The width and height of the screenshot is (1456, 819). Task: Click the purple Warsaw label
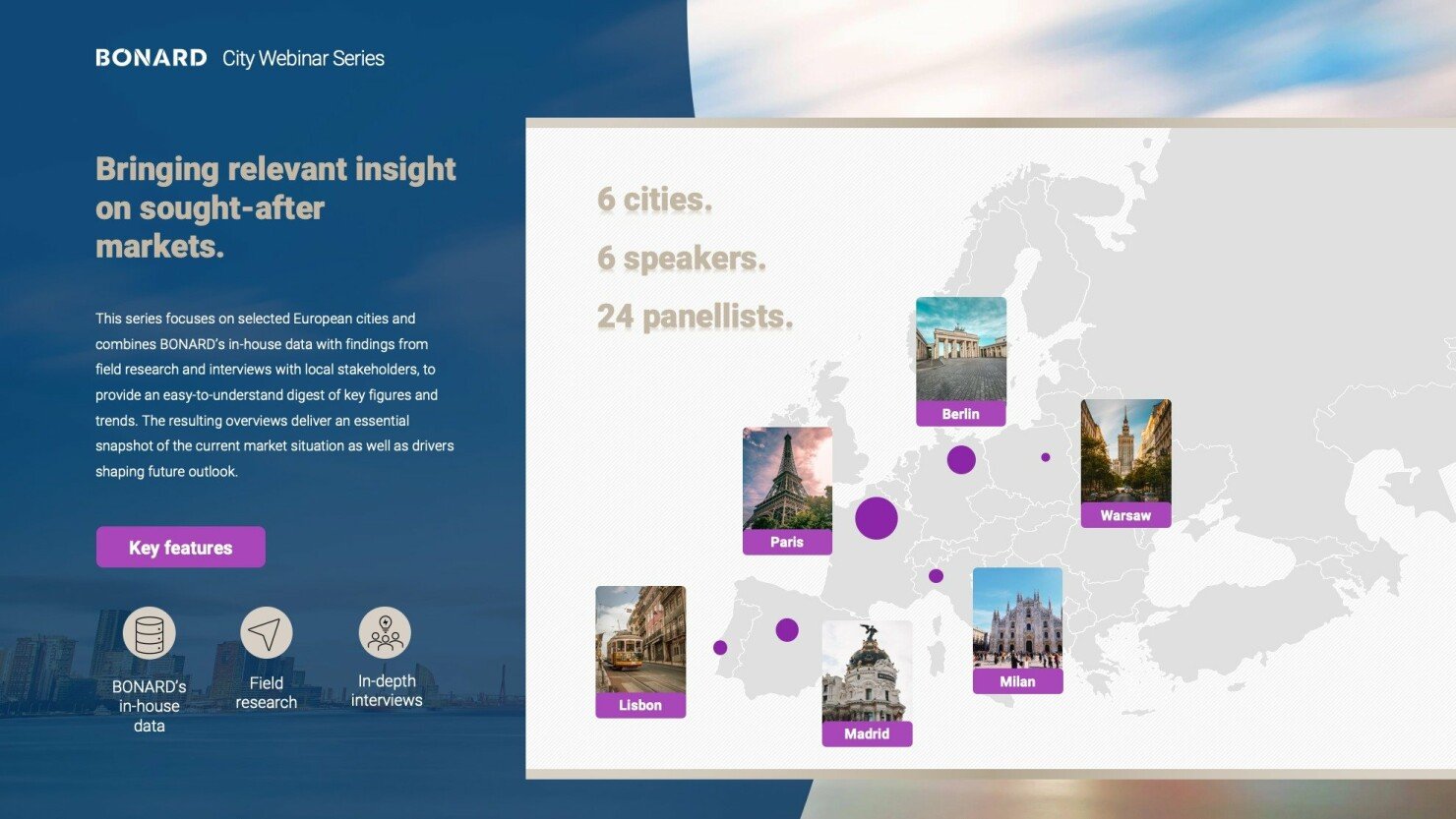click(x=1125, y=516)
